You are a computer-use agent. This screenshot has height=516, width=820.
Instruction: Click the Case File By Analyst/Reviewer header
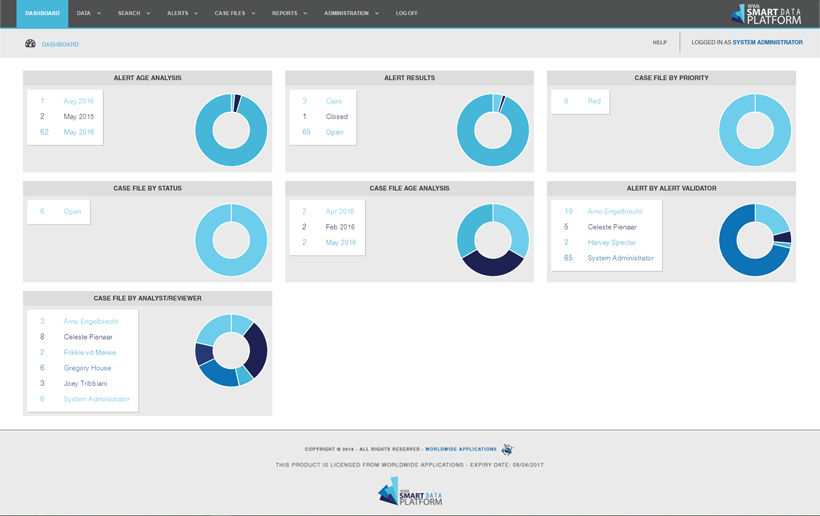click(147, 299)
